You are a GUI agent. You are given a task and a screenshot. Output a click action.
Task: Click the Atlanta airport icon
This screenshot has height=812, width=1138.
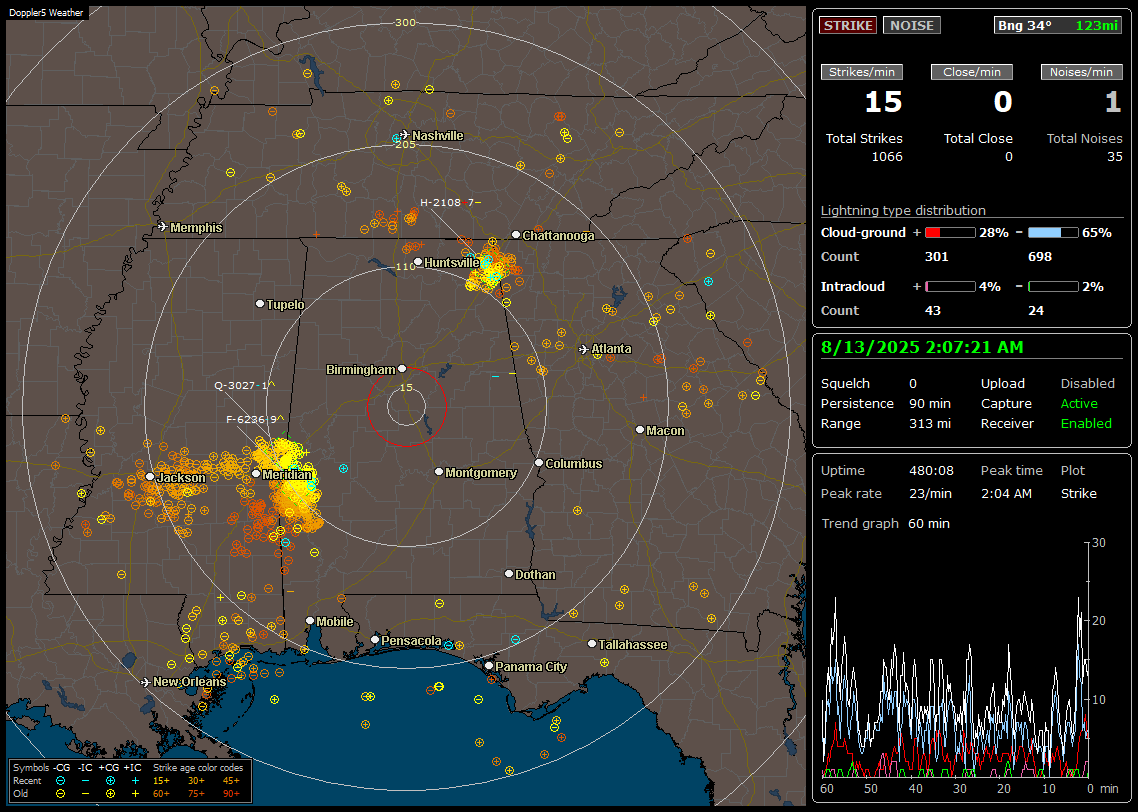coord(584,349)
